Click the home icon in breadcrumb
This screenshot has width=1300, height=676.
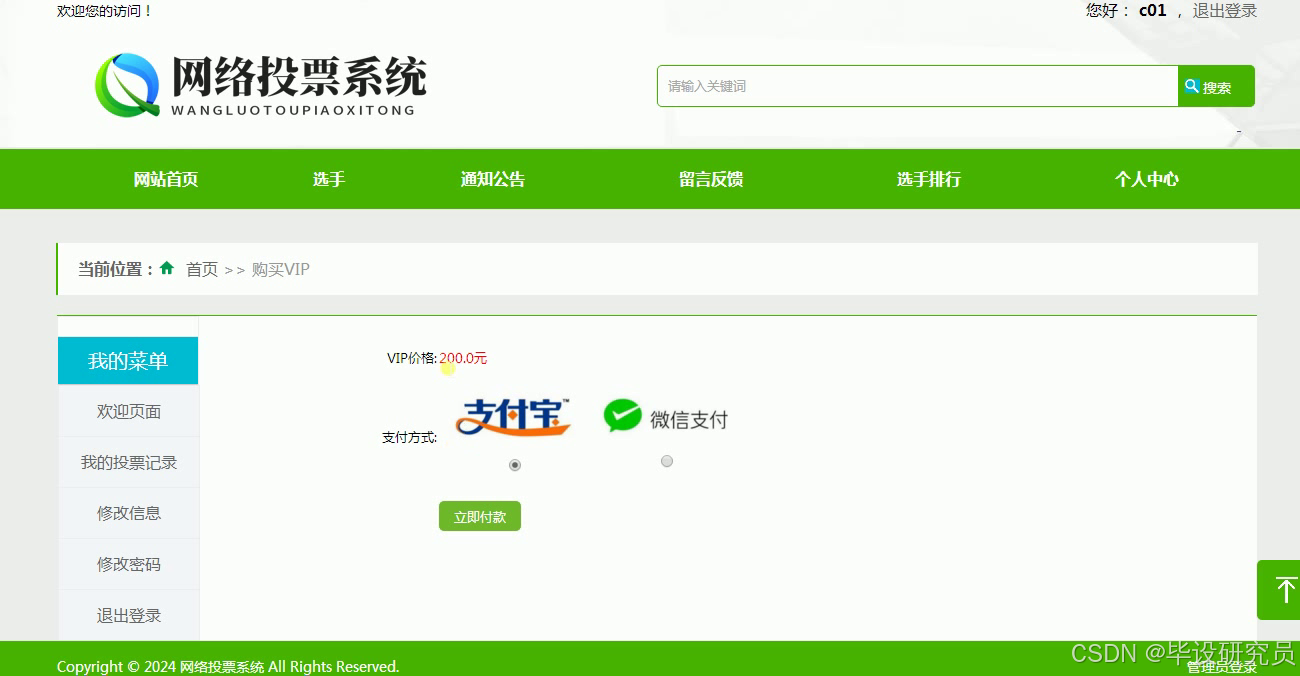pos(167,268)
